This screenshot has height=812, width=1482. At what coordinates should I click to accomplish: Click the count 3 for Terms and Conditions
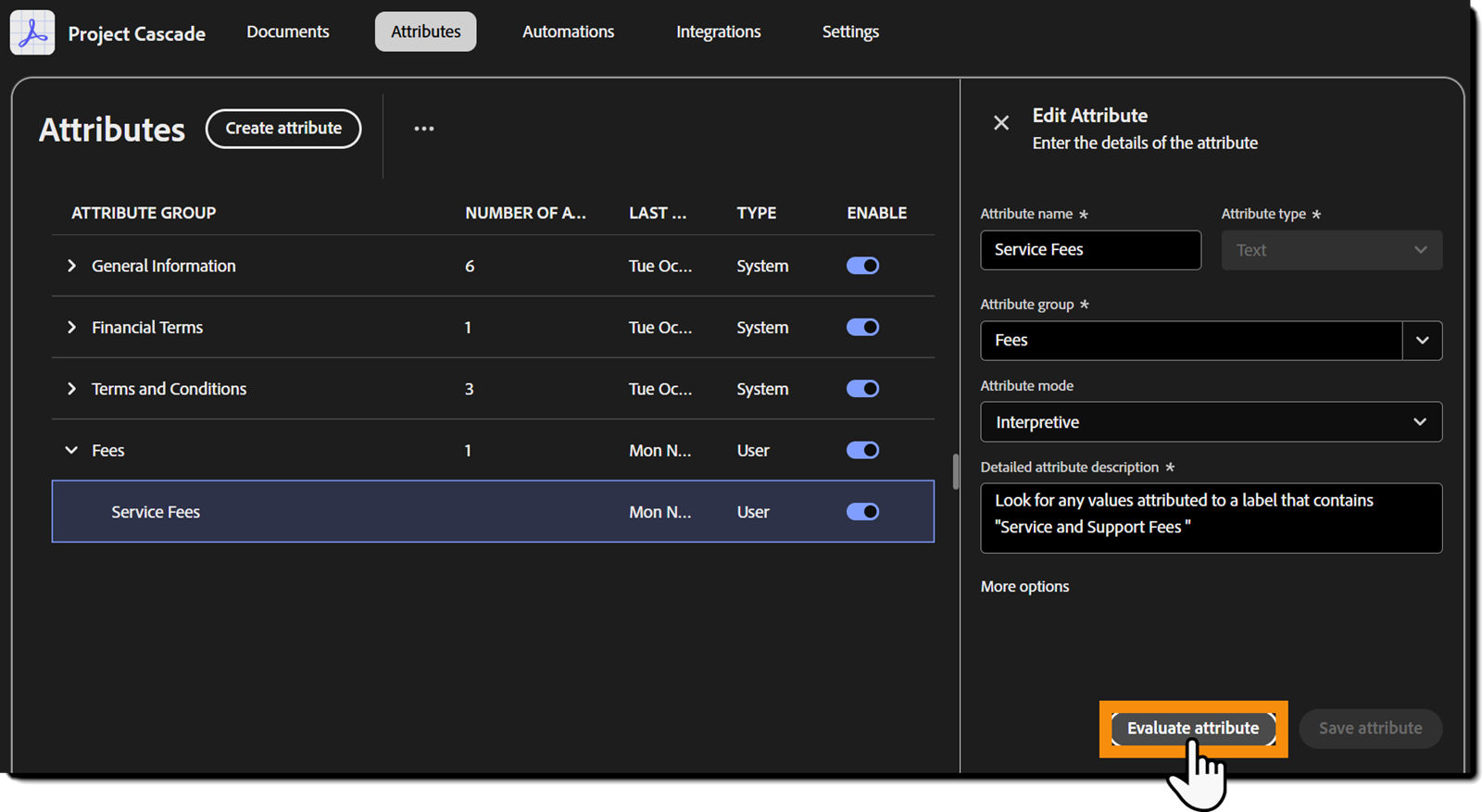click(x=469, y=389)
